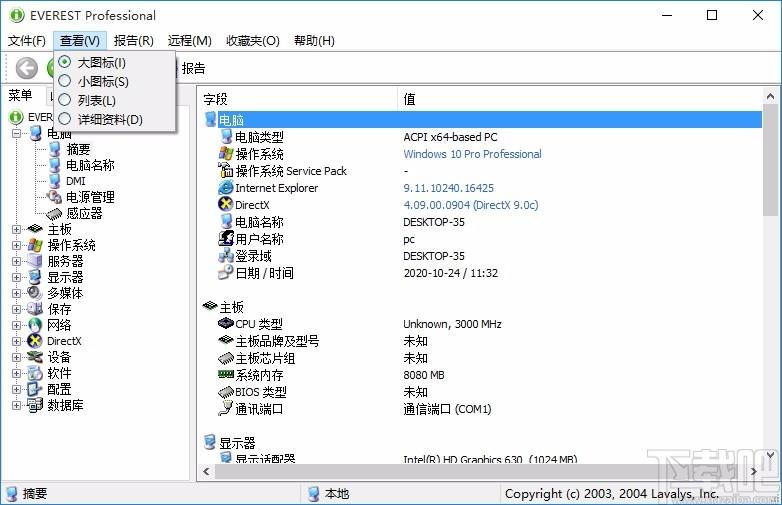782x505 pixels.
Task: Open the DirectX 9.0c version link
Action: [471, 205]
